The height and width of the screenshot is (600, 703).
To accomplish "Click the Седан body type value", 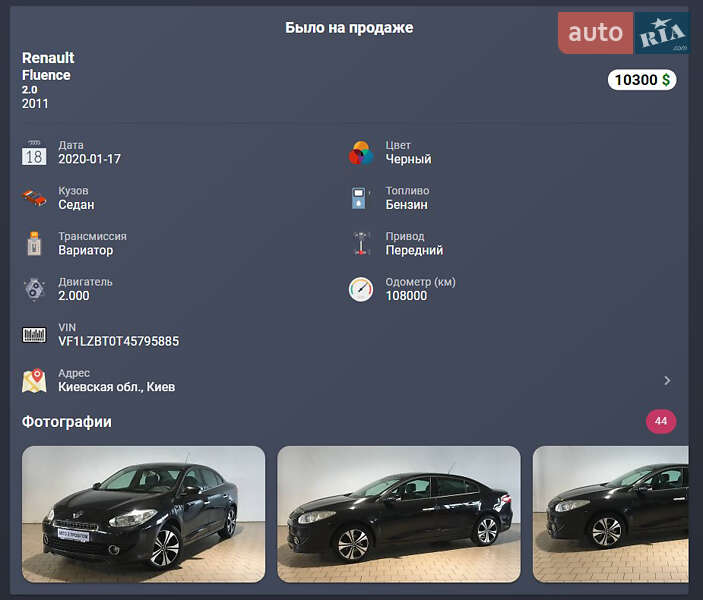I will (76, 204).
